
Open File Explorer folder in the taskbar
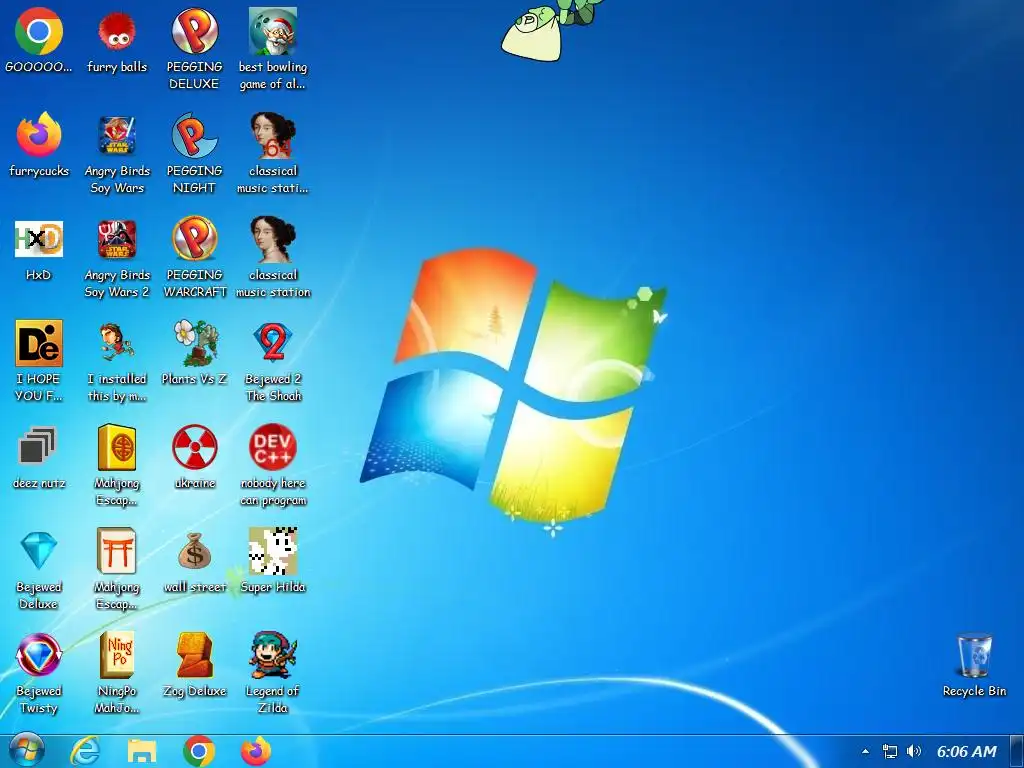click(142, 751)
